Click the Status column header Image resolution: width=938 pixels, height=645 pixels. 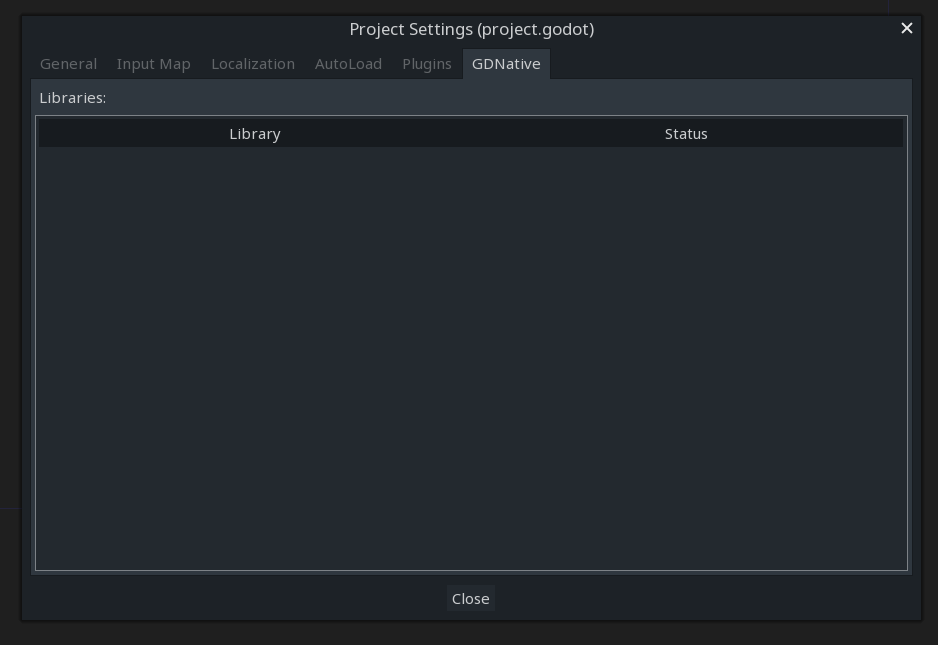point(685,133)
